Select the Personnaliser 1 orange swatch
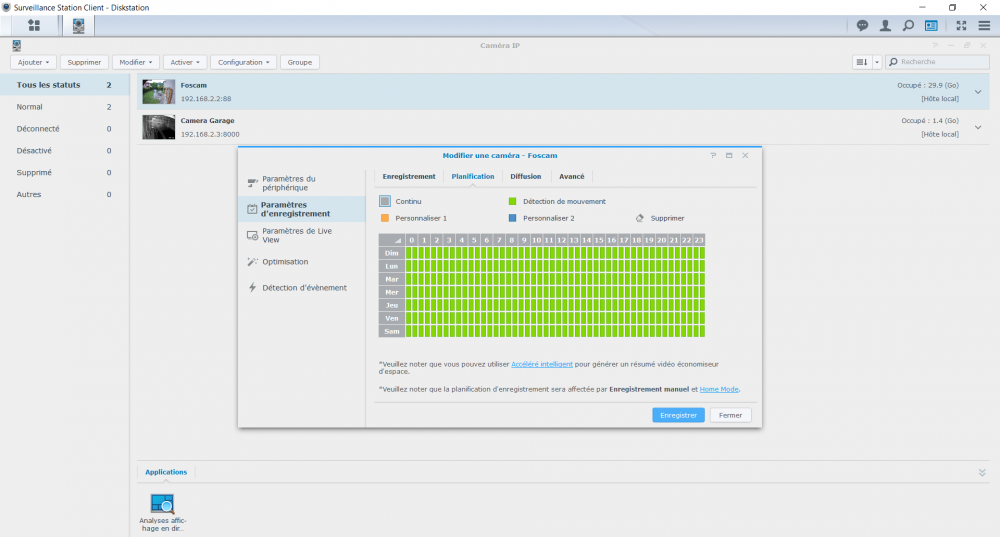This screenshot has height=537, width=1000. [x=385, y=217]
